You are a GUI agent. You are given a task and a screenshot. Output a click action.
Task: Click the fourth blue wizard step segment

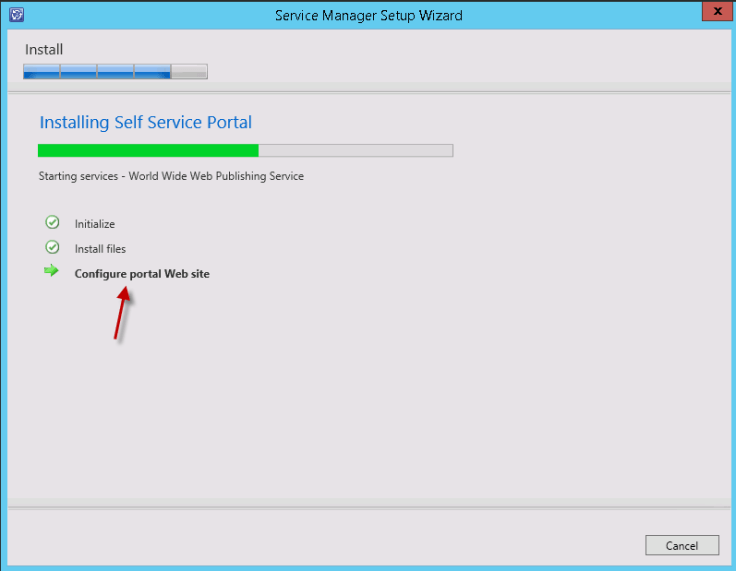coord(153,71)
